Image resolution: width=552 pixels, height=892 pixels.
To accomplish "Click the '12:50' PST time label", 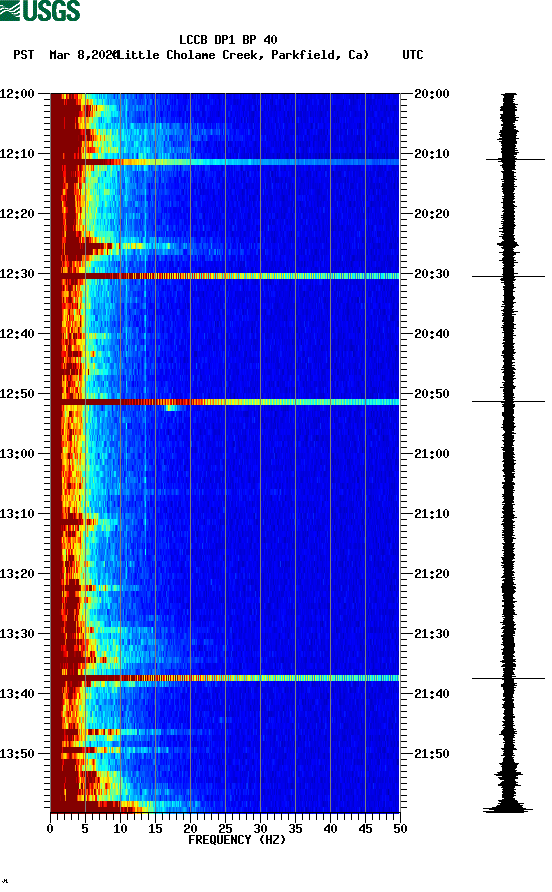I will [x=17, y=394].
